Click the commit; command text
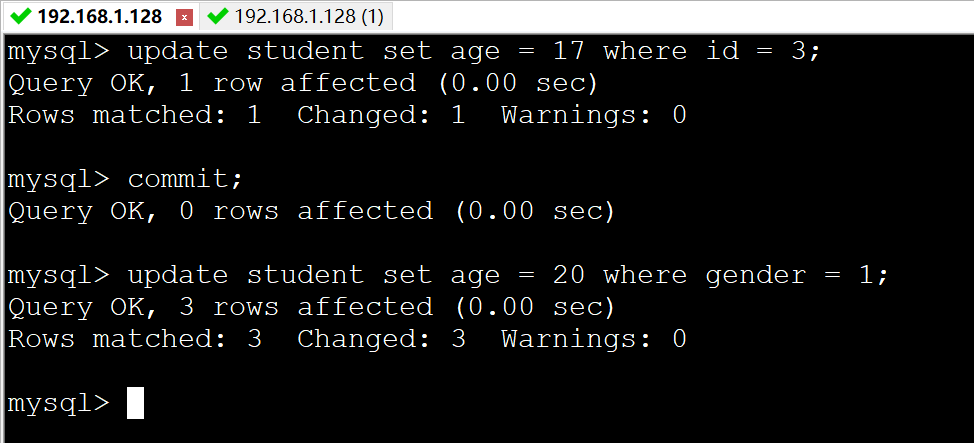Image resolution: width=974 pixels, height=443 pixels. click(x=185, y=179)
